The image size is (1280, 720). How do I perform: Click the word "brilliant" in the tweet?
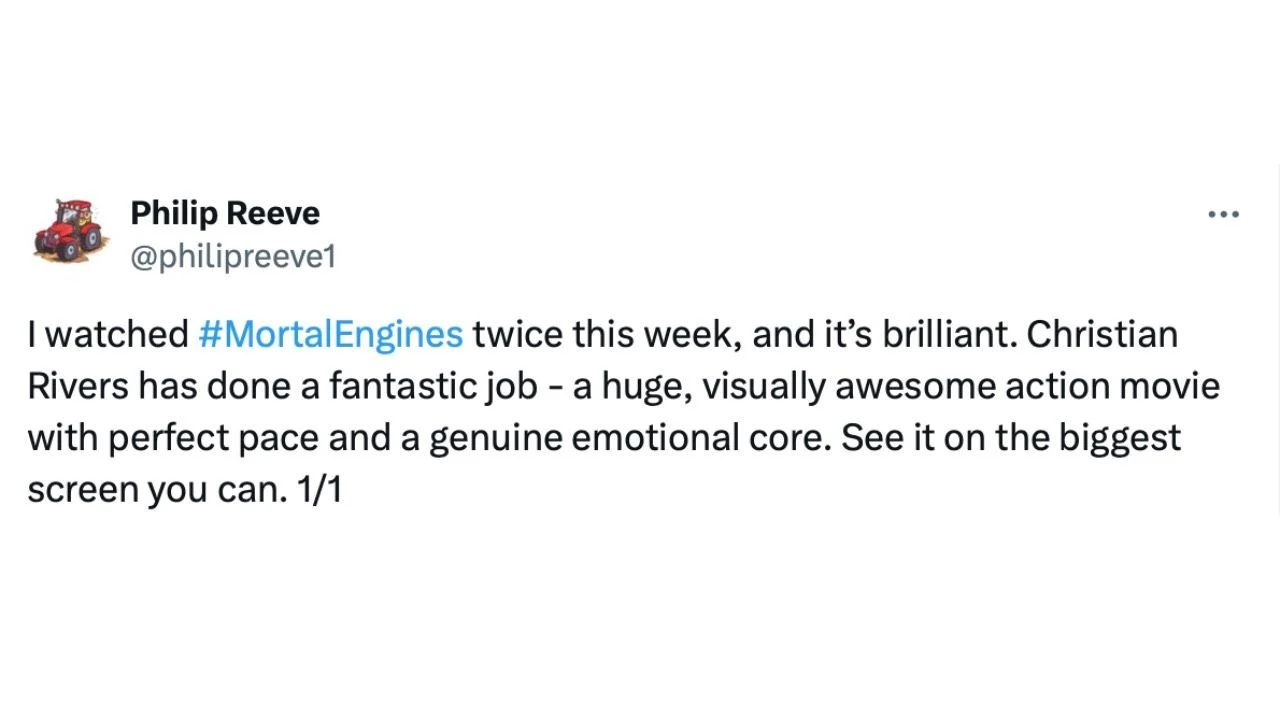point(947,334)
